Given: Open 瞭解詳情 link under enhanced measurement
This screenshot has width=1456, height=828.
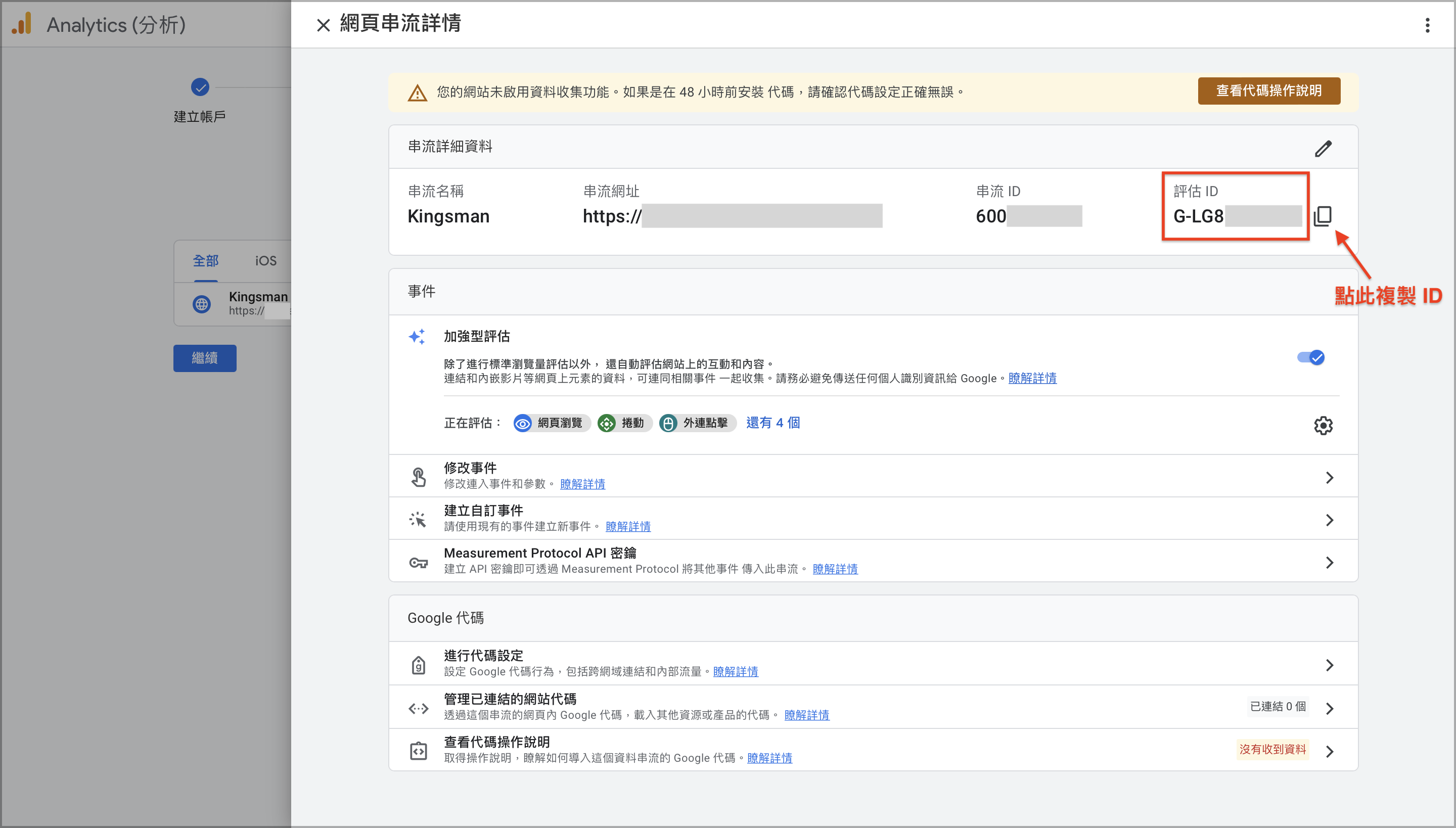Looking at the screenshot, I should click(1032, 378).
